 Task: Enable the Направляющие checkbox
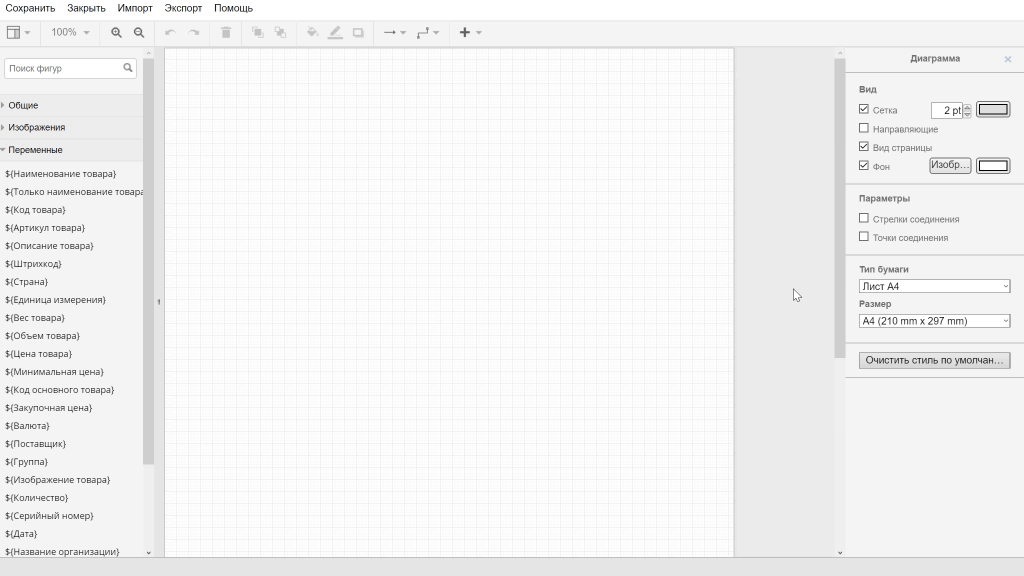(864, 128)
